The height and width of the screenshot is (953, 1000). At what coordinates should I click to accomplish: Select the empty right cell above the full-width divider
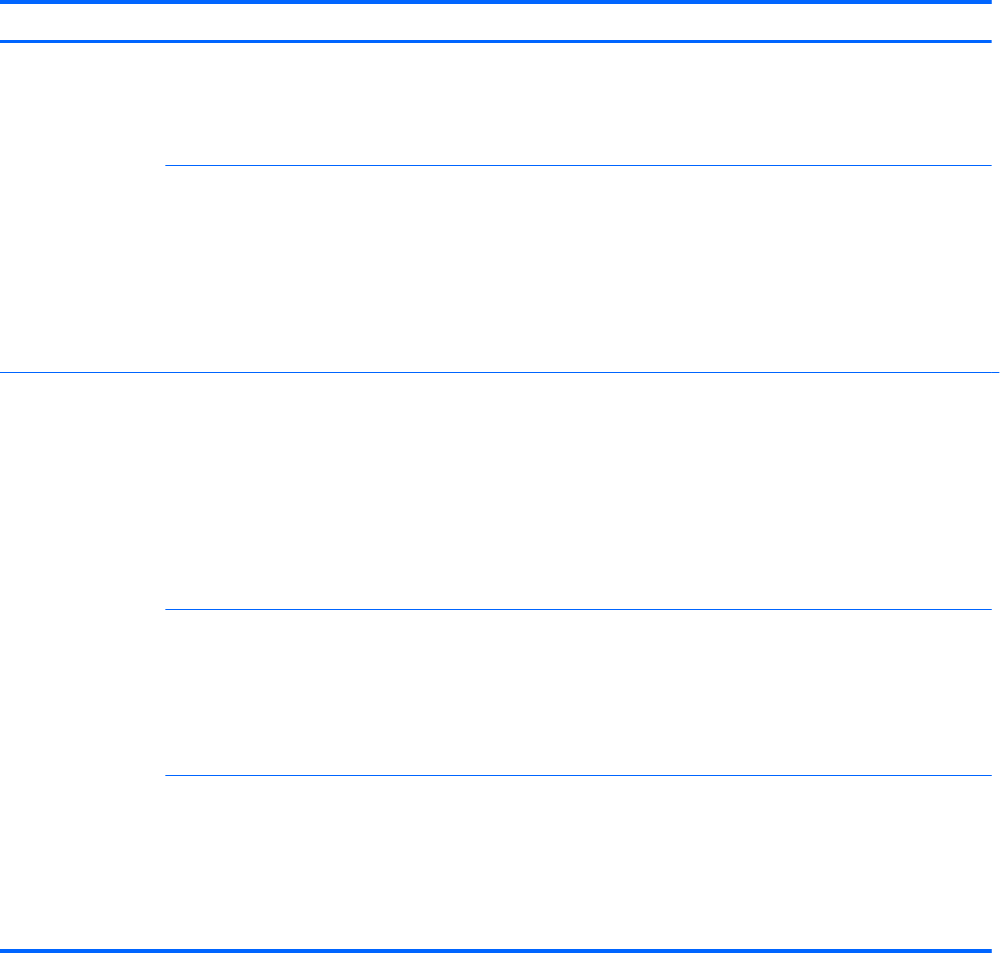tap(578, 268)
